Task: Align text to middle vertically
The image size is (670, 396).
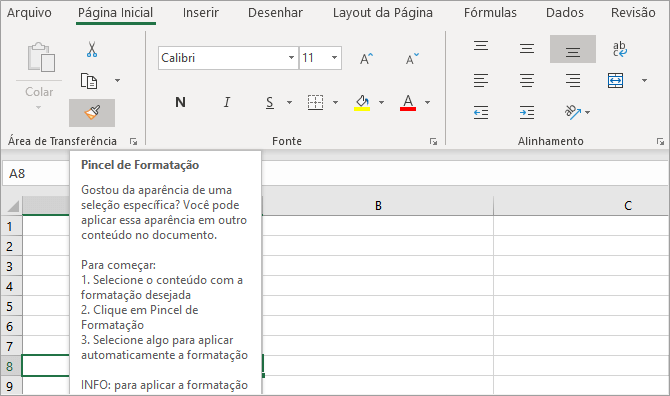Action: pyautogui.click(x=527, y=48)
